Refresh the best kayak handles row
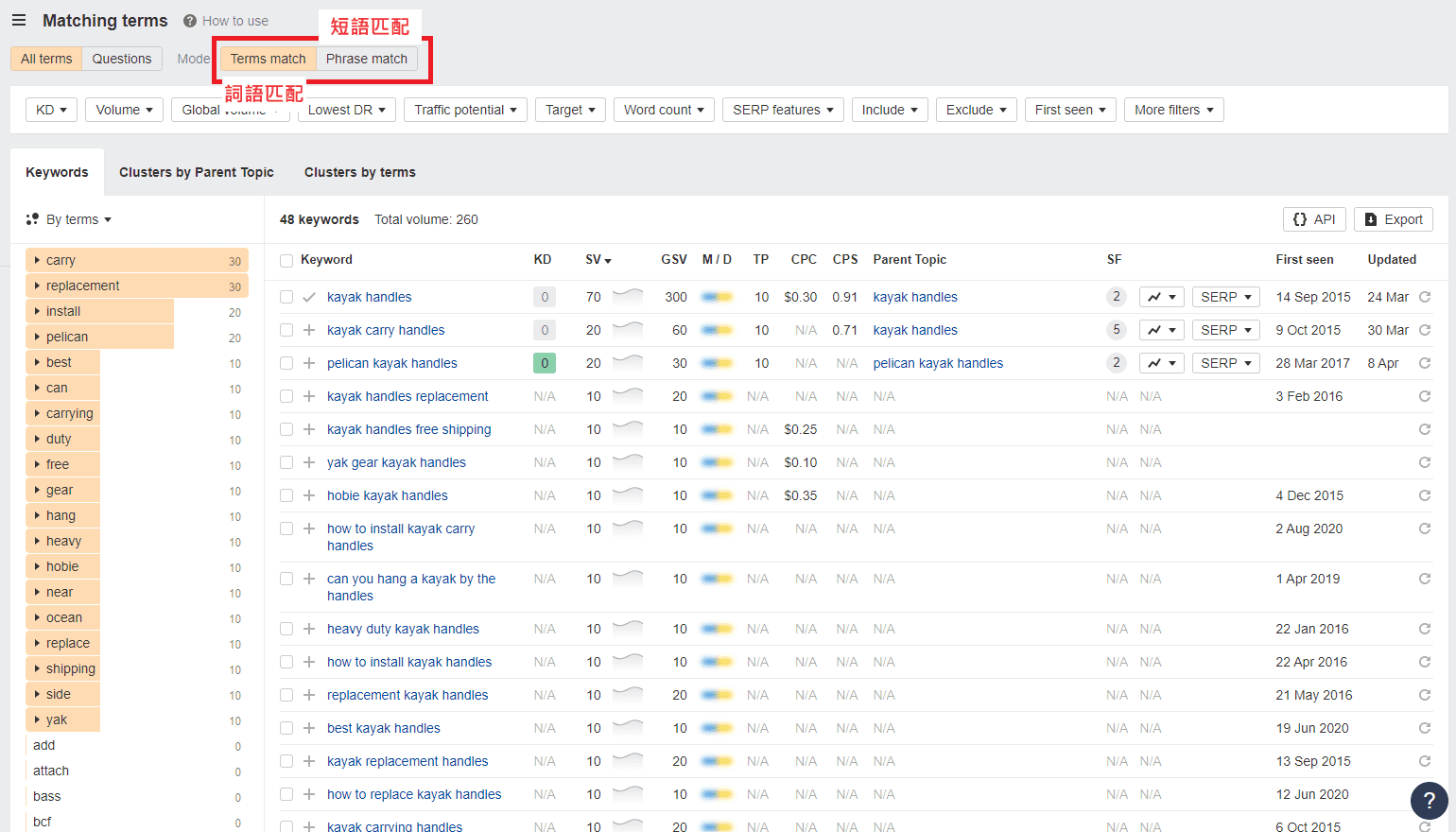The image size is (1456, 832). tap(1425, 728)
